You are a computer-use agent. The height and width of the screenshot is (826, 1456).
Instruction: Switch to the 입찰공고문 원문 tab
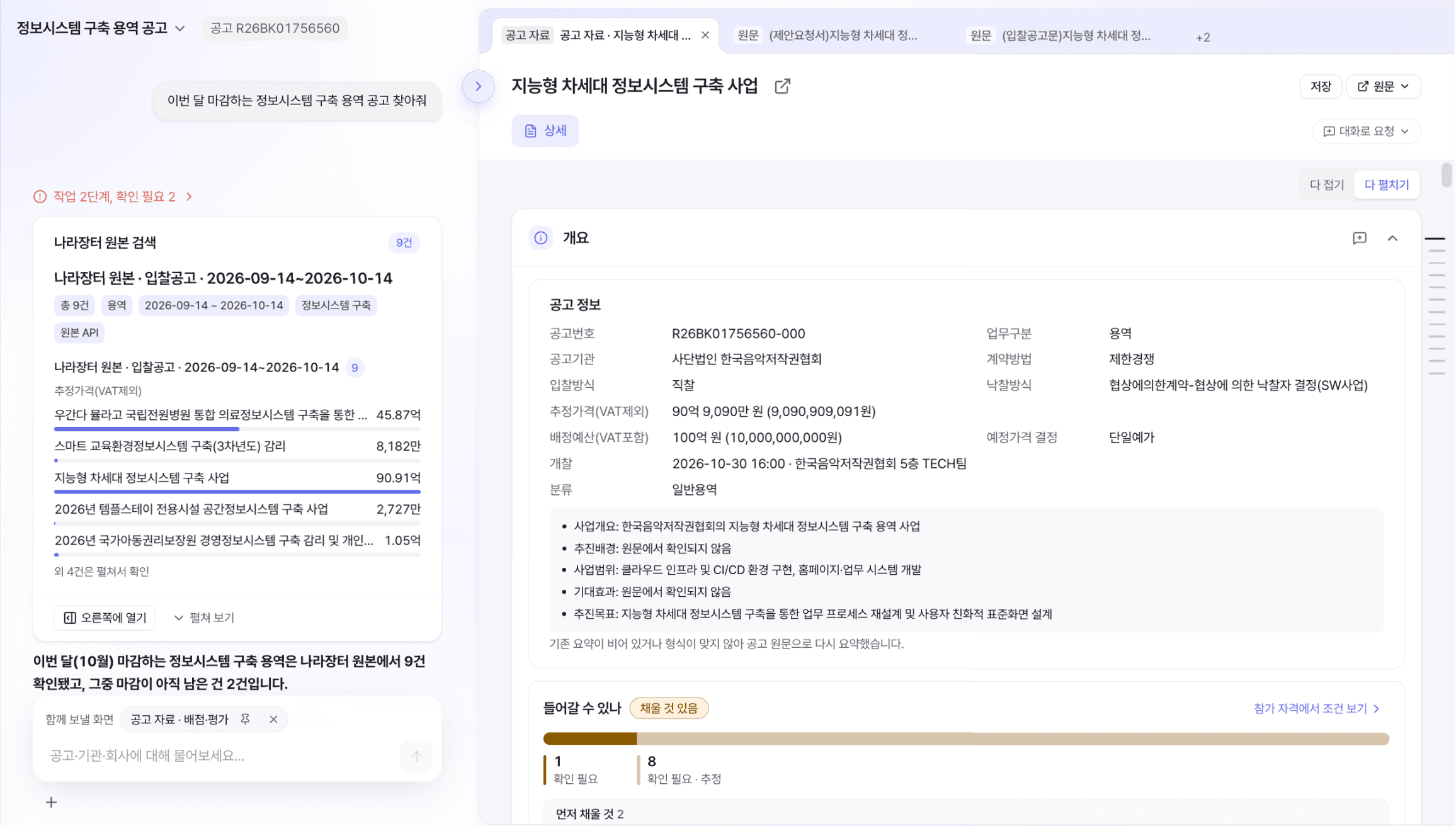1061,35
